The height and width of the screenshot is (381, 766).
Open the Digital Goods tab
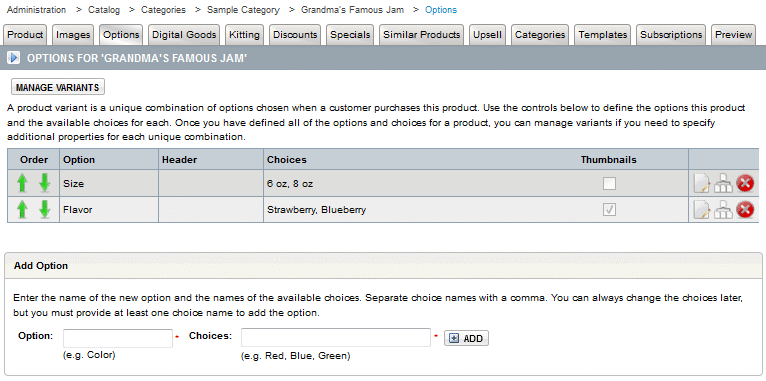click(184, 35)
